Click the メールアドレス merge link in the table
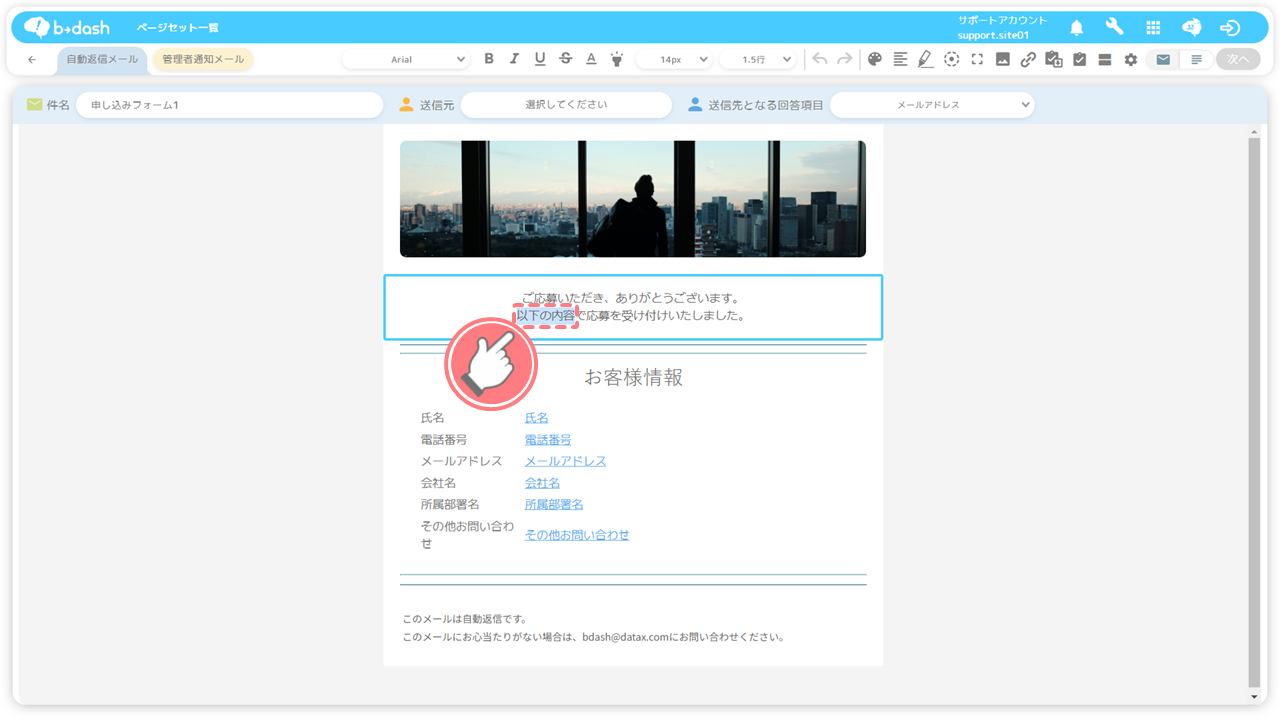 coord(566,461)
